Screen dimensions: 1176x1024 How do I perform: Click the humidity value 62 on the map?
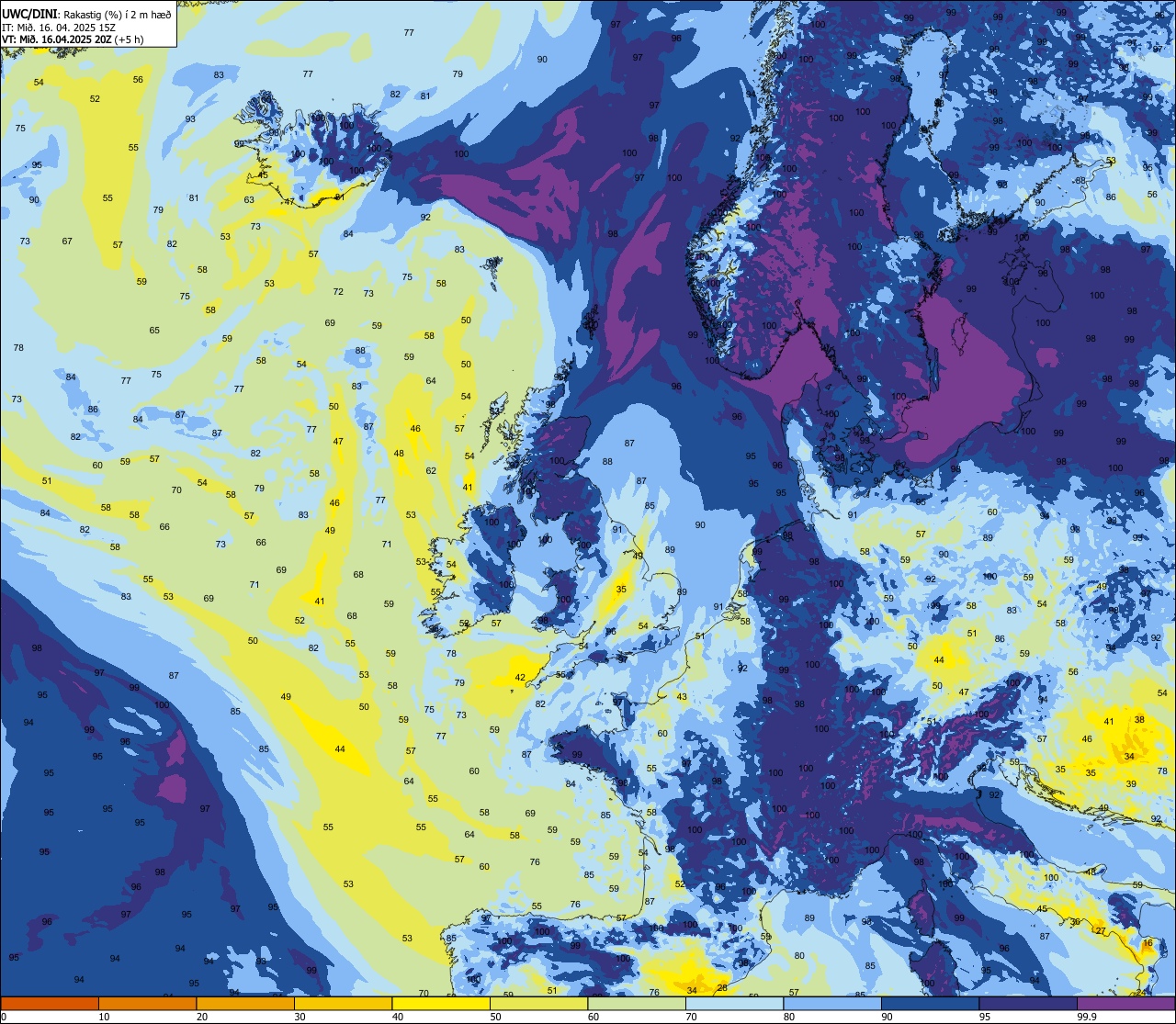tap(431, 471)
